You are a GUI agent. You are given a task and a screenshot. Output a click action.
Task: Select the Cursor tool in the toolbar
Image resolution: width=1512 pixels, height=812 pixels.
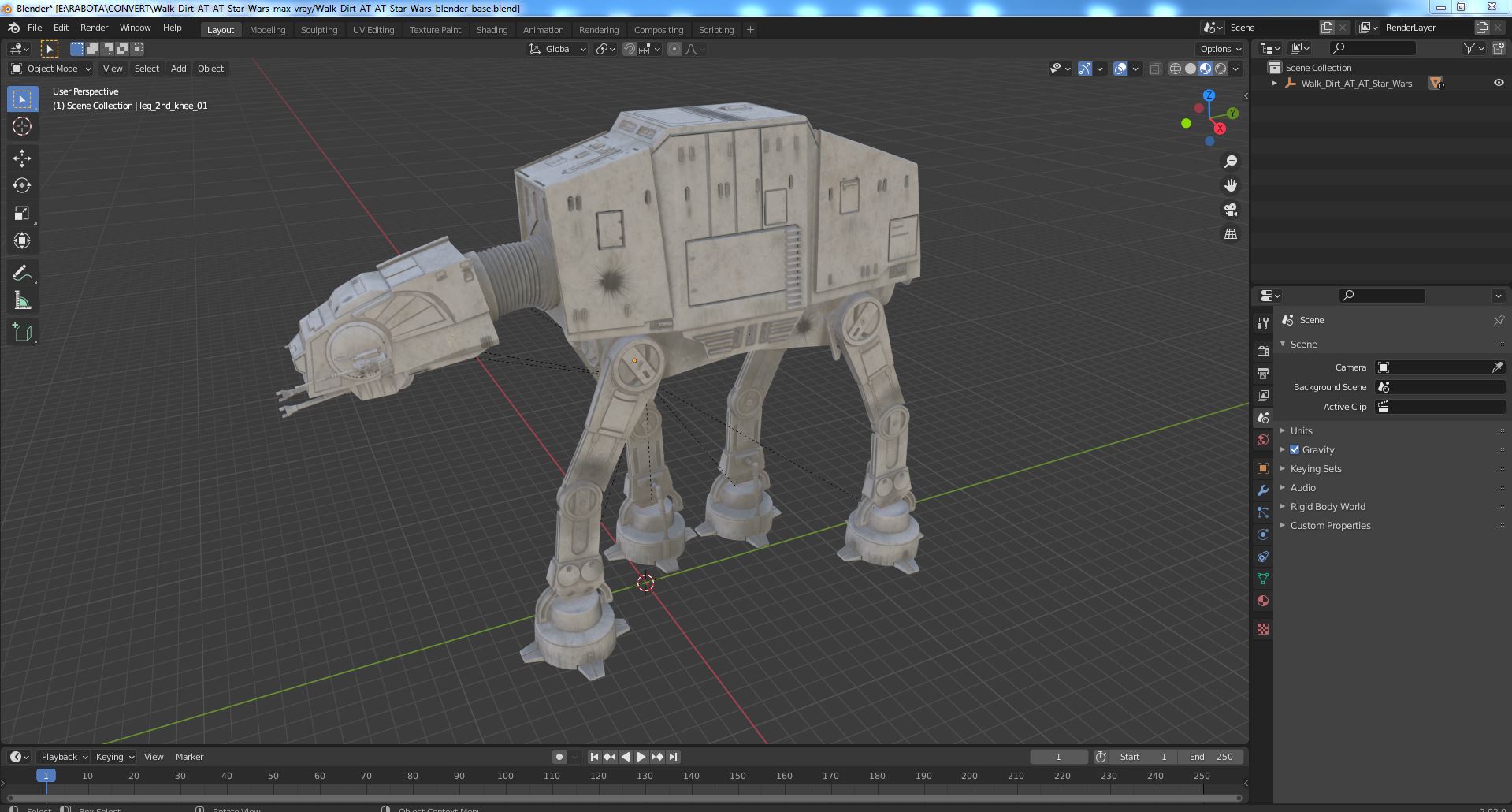[x=22, y=126]
